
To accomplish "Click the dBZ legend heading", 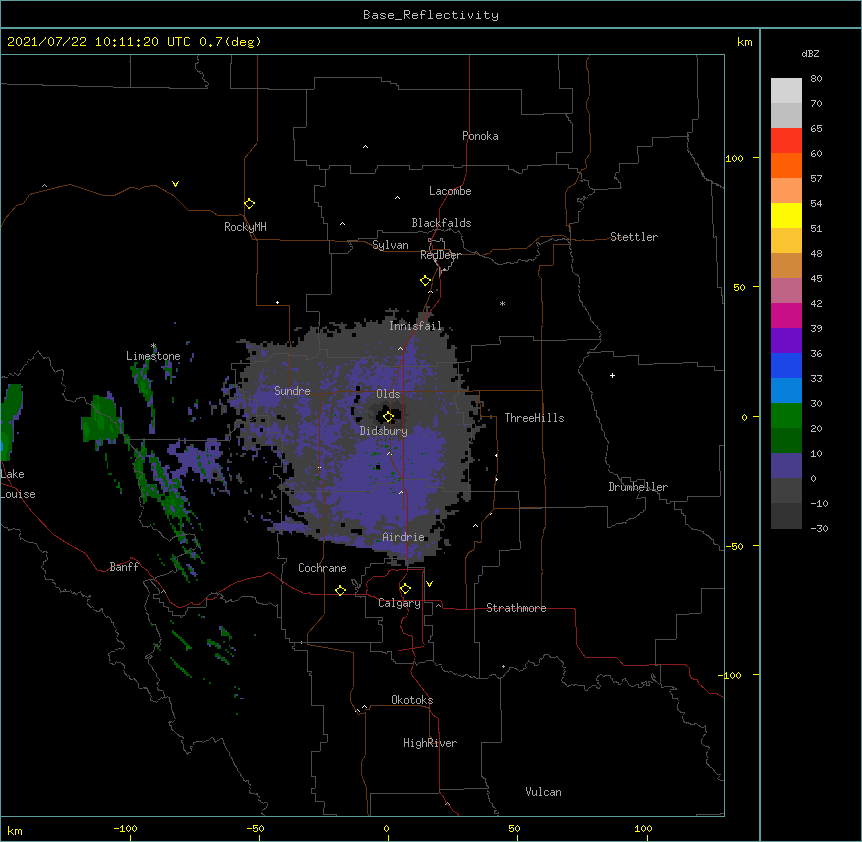I will 810,53.
